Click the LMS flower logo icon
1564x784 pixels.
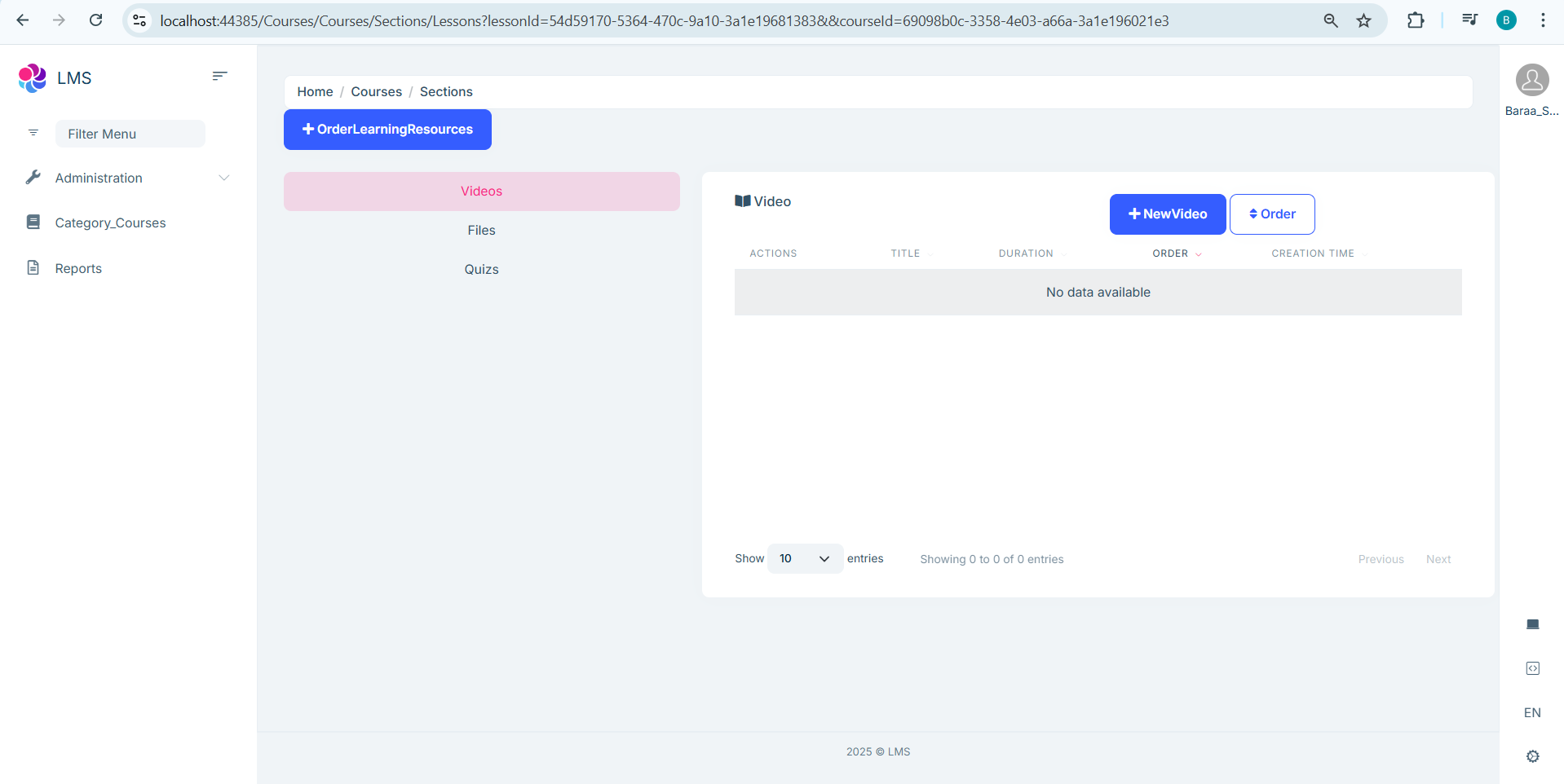(x=31, y=78)
